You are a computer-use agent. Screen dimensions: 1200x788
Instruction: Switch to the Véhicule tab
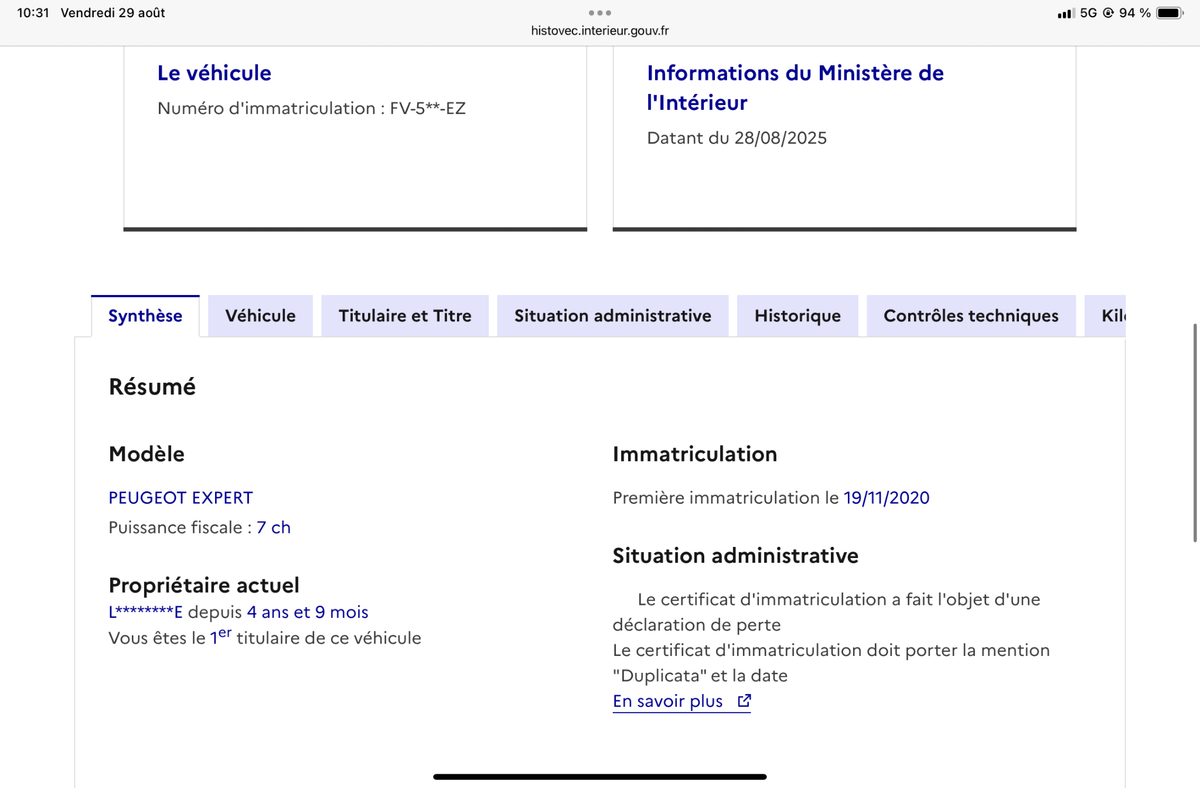click(x=260, y=316)
